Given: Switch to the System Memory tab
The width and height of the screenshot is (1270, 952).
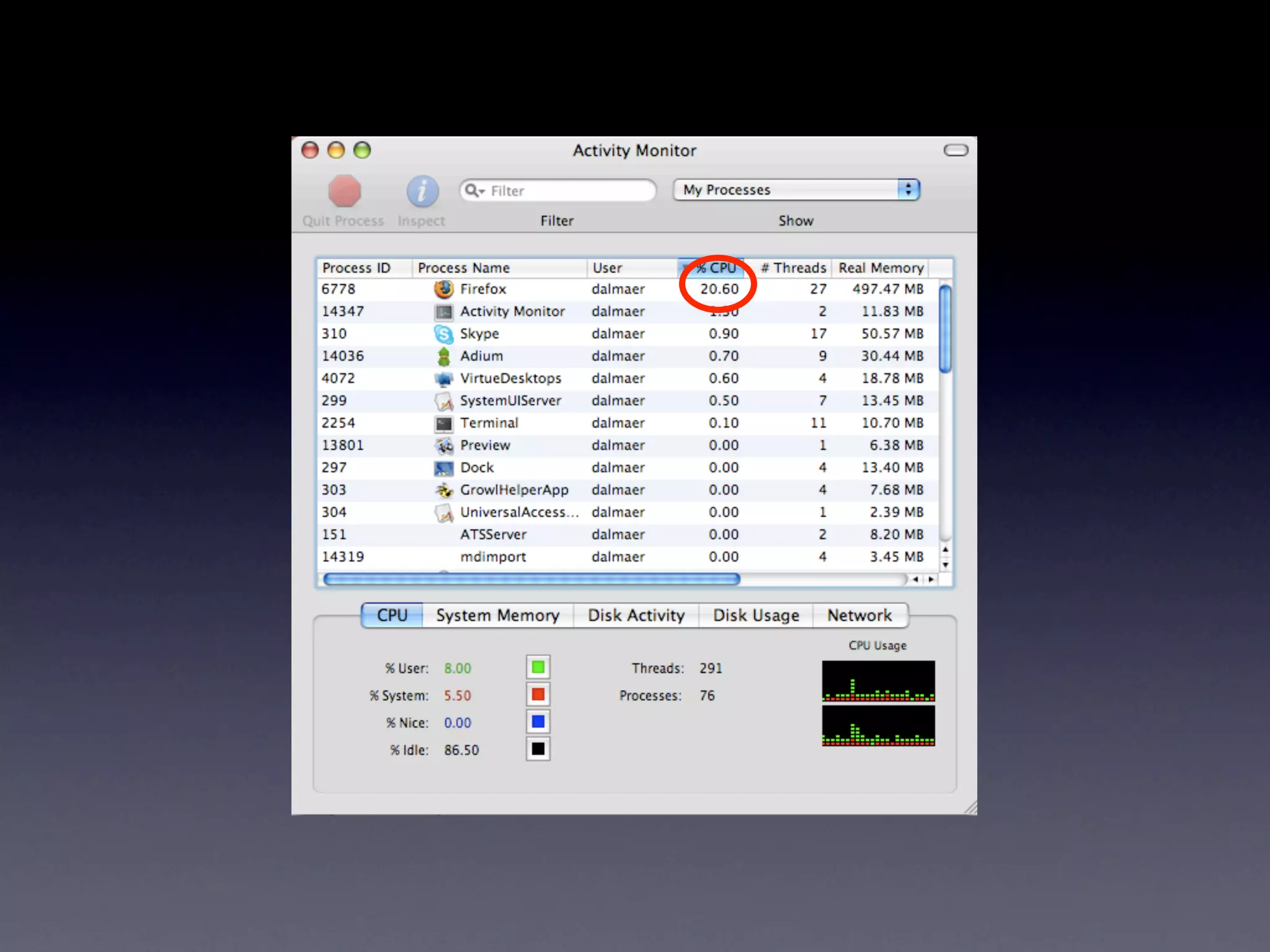Looking at the screenshot, I should tap(497, 615).
